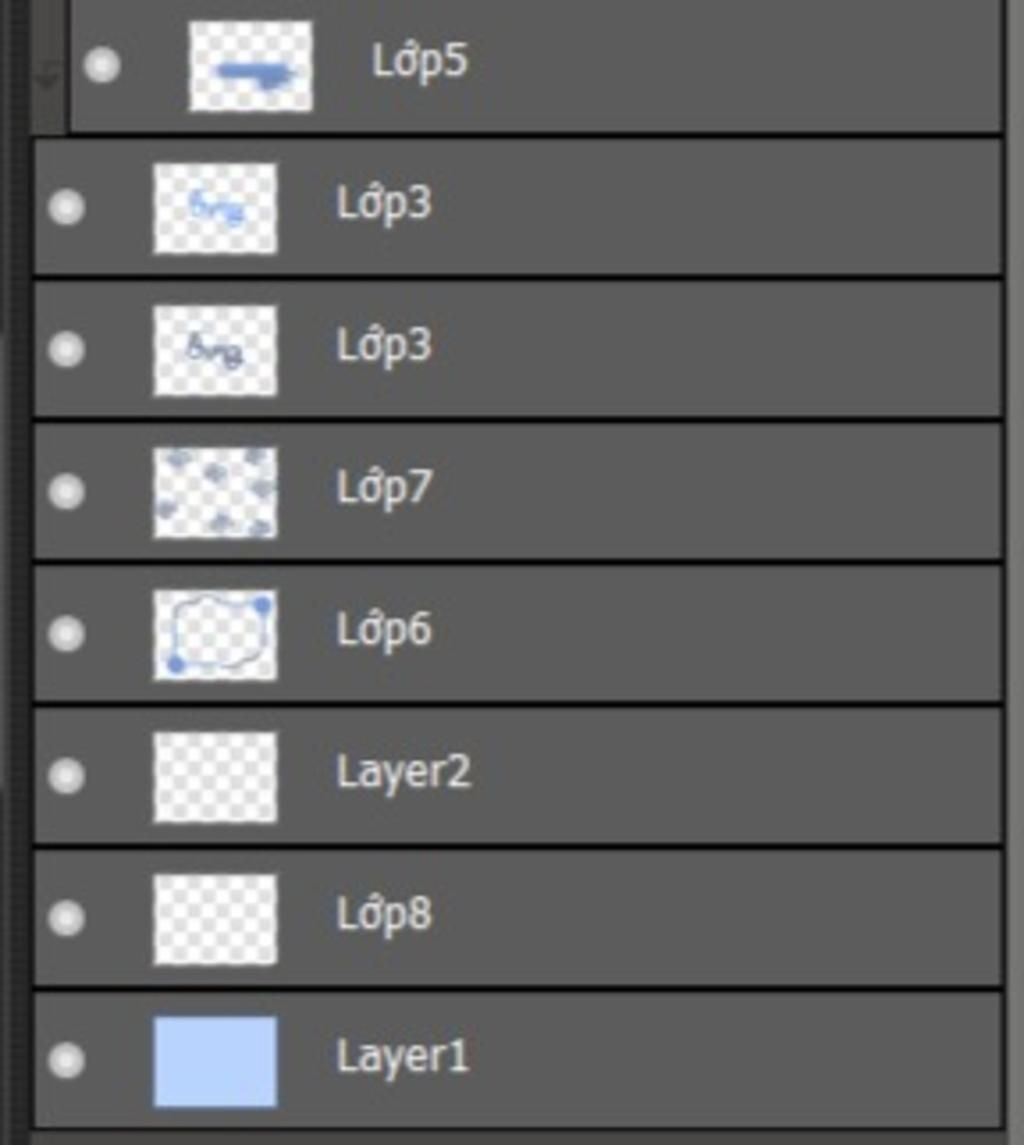The width and height of the screenshot is (1024, 1145).
Task: Toggle Layer2 visibility dot
Action: (66, 775)
